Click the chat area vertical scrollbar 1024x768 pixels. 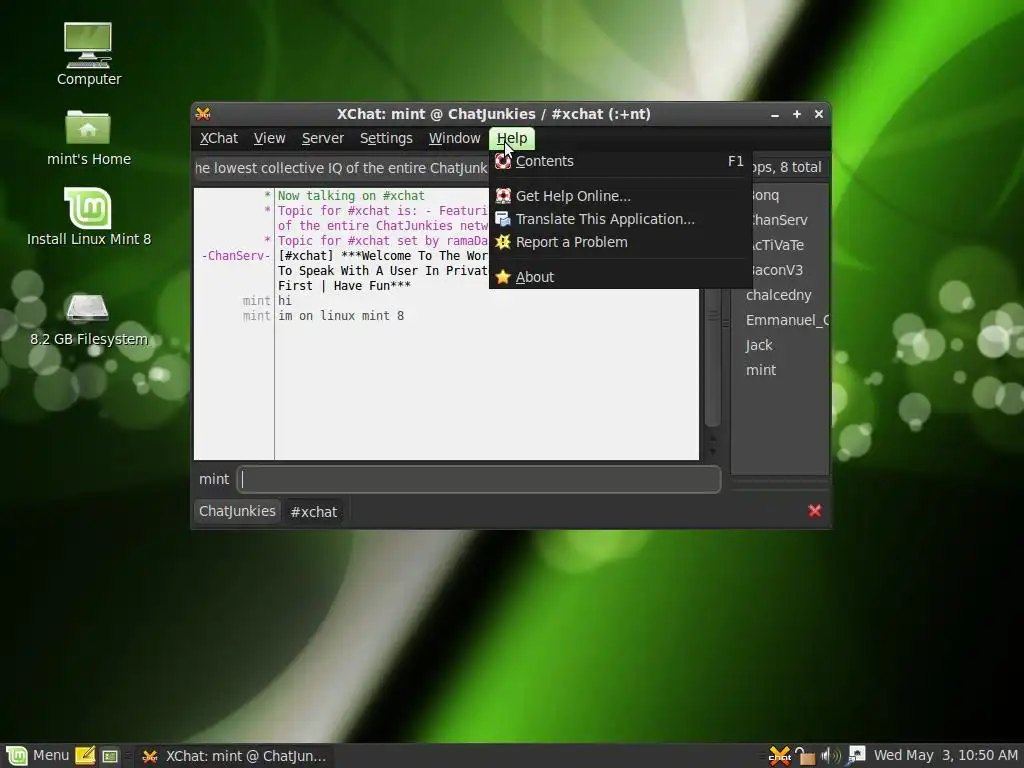click(712, 358)
